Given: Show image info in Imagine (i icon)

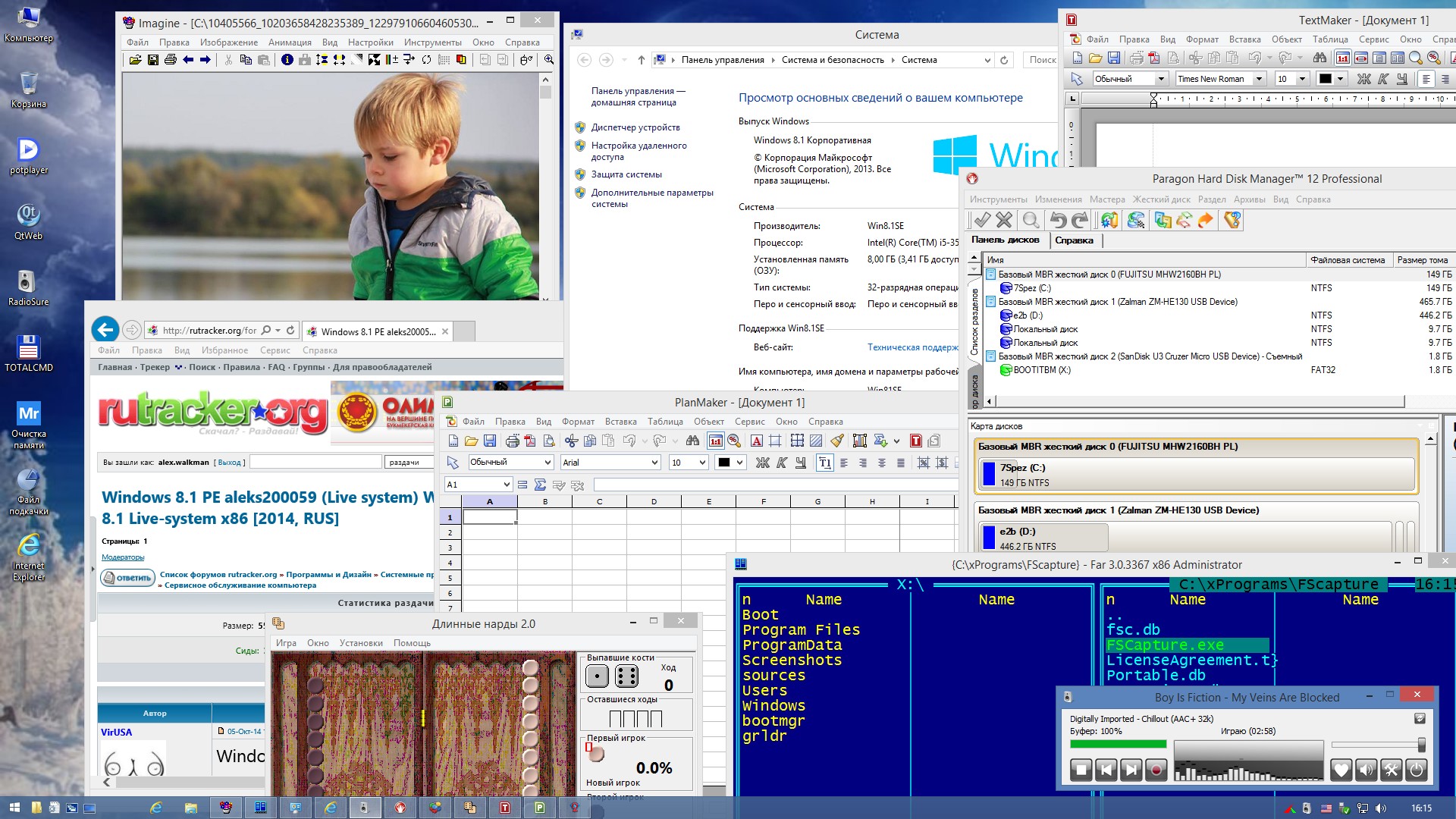Looking at the screenshot, I should (287, 60).
